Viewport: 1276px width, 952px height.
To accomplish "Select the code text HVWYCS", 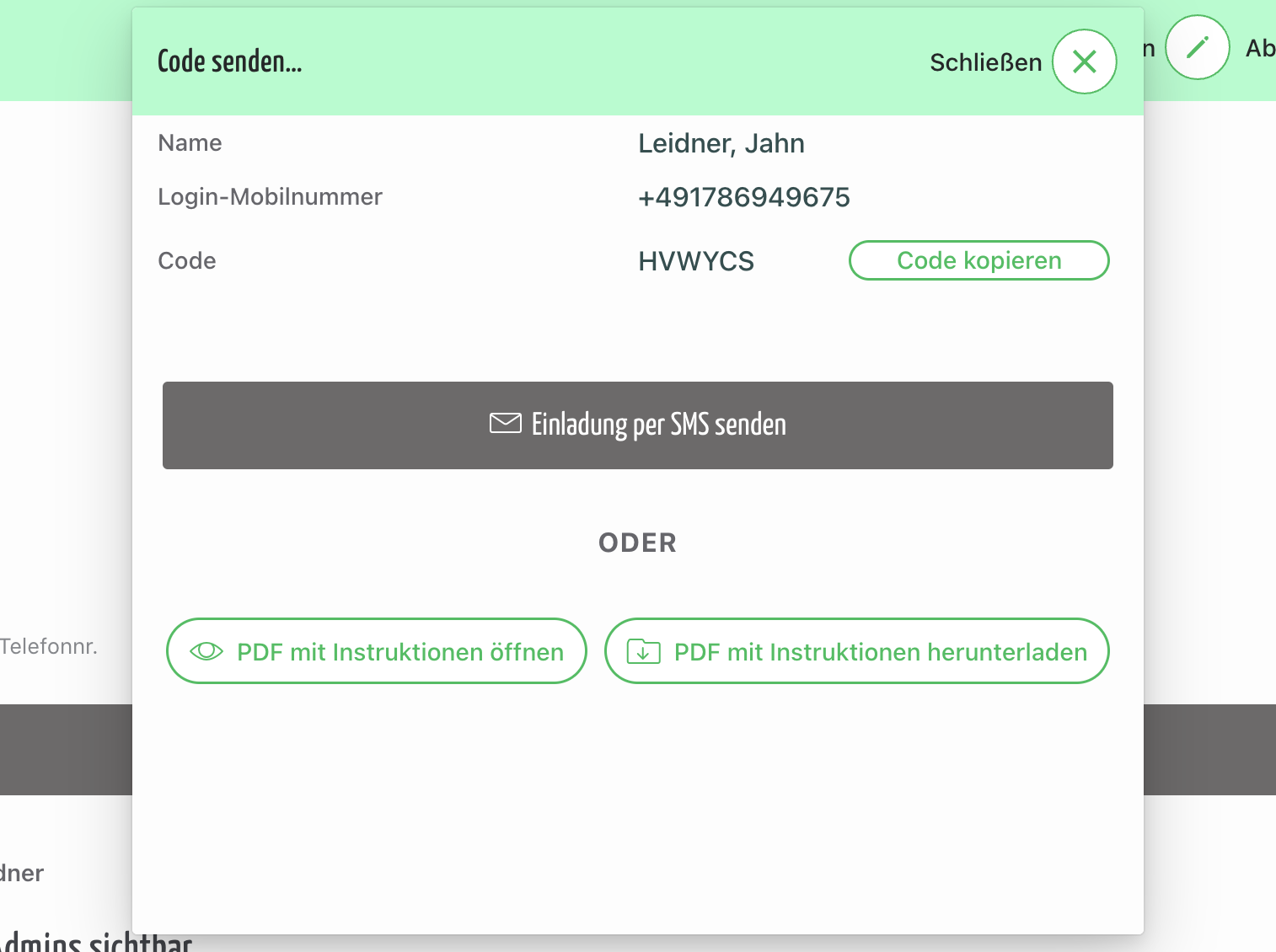I will pos(696,261).
